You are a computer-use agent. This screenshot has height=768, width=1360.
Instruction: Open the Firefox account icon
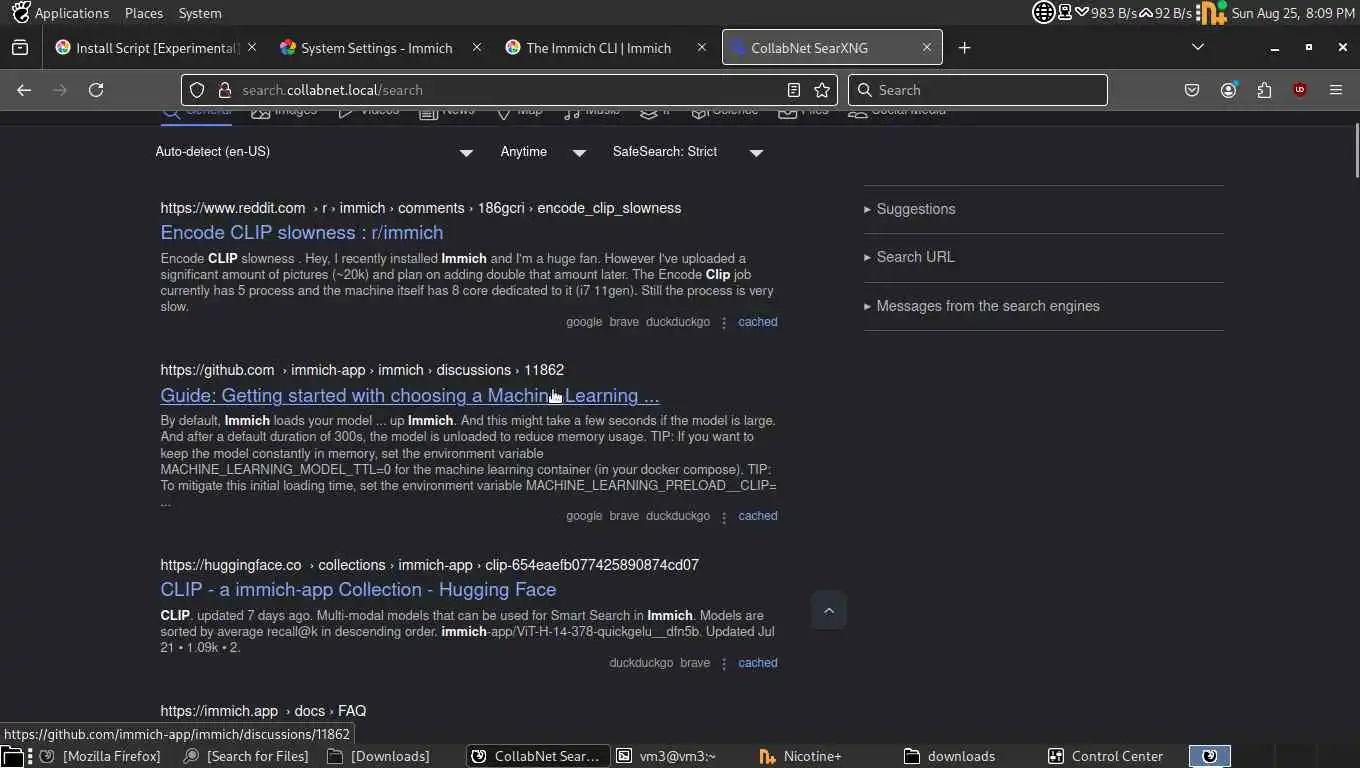(1228, 90)
